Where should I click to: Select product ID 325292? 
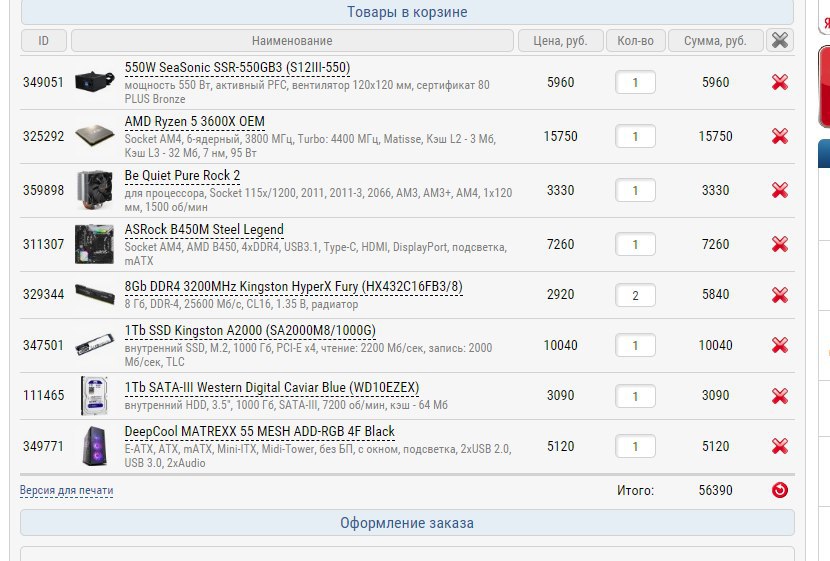(43, 136)
